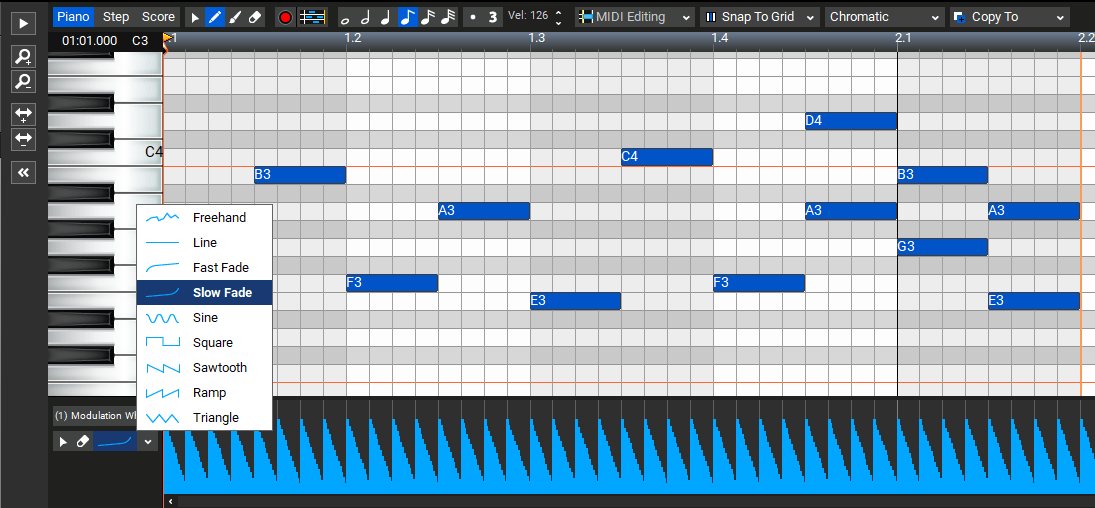Screen dimensions: 1095x508
Task: Select Fast Fade from the shape menu
Action: click(x=204, y=268)
